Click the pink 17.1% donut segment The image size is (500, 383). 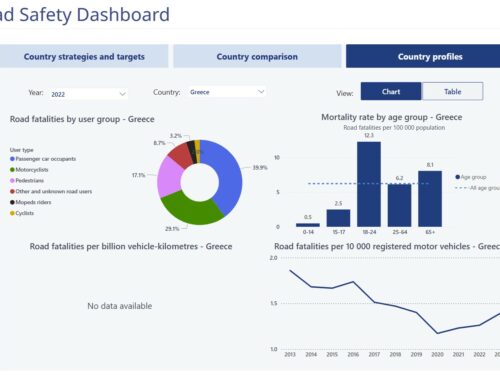tap(169, 177)
